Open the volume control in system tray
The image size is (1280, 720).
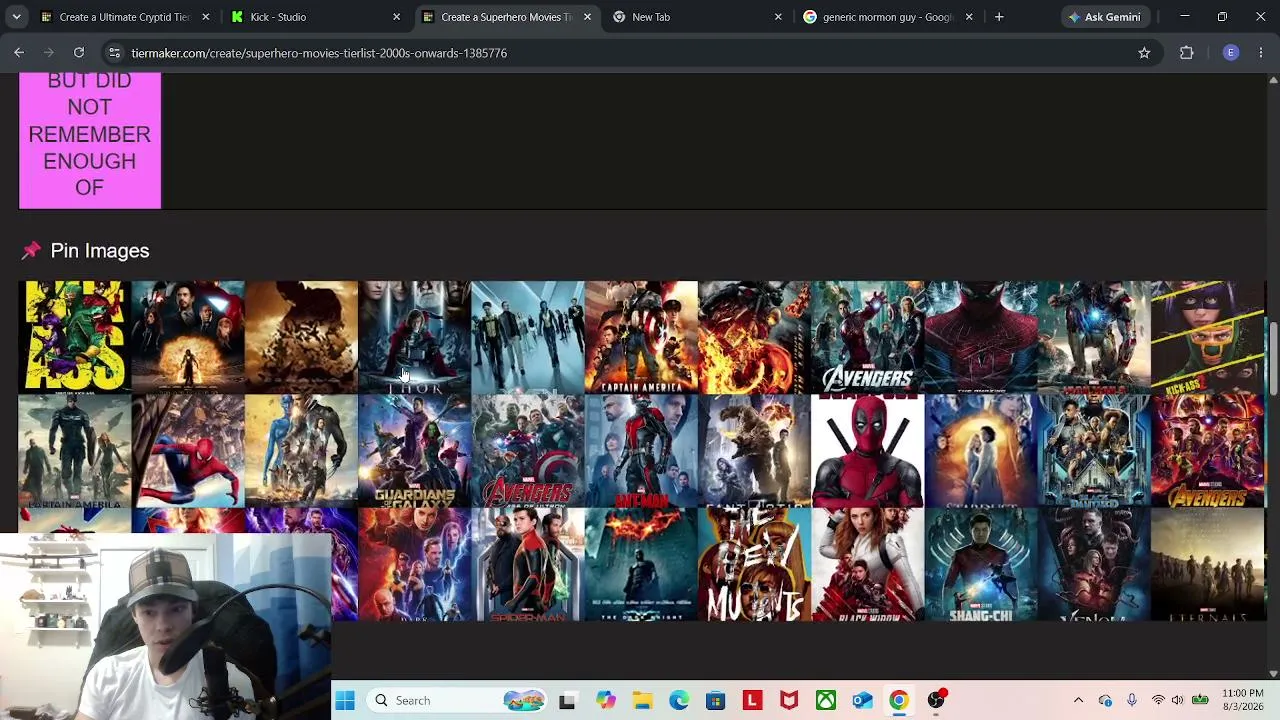coord(1177,701)
